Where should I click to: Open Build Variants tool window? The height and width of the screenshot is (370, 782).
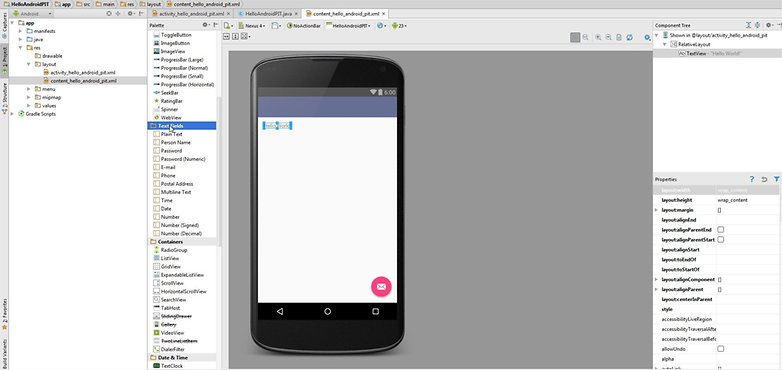coord(4,353)
